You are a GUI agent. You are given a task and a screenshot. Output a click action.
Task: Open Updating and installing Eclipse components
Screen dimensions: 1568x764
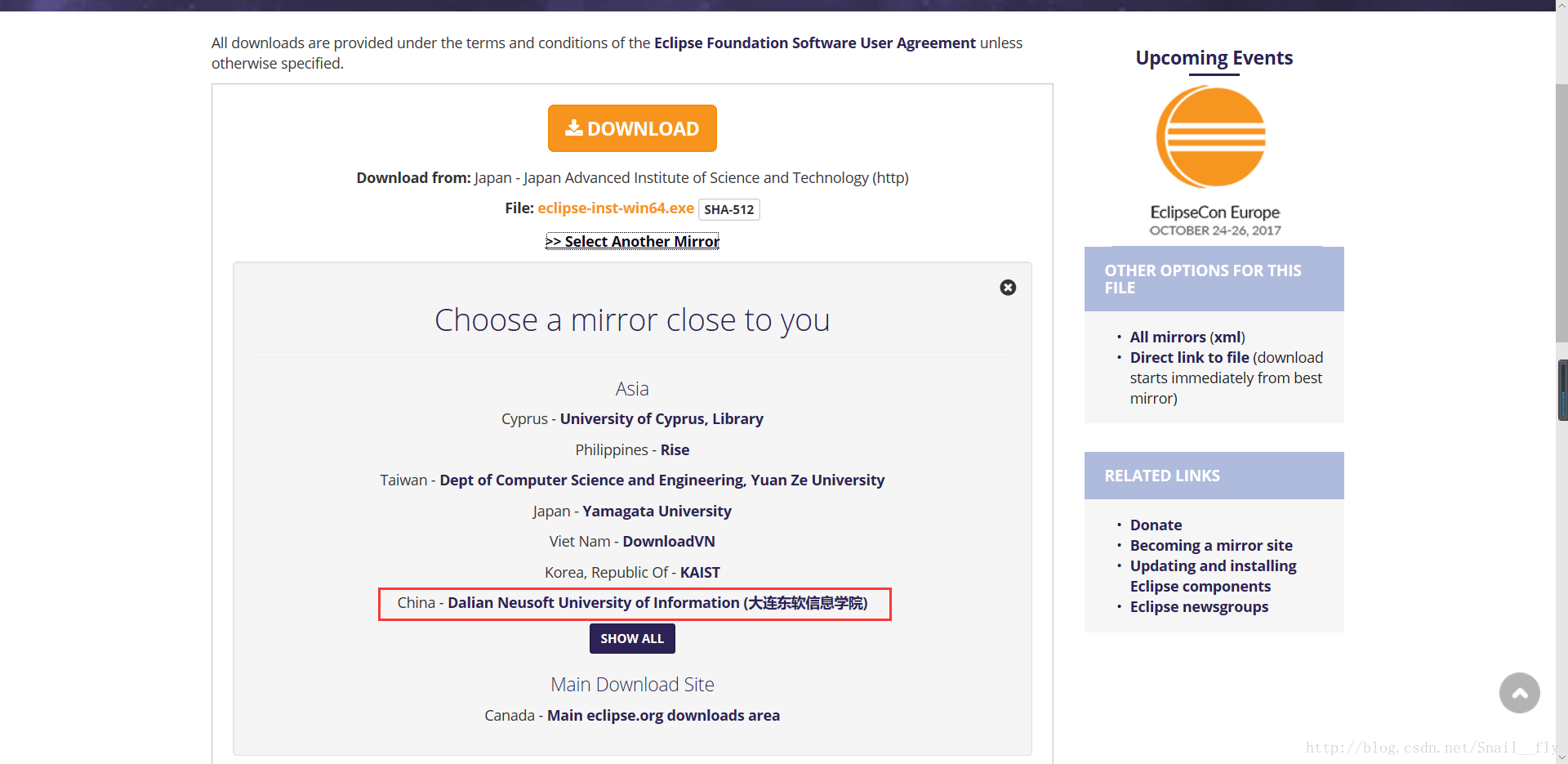[1213, 576]
